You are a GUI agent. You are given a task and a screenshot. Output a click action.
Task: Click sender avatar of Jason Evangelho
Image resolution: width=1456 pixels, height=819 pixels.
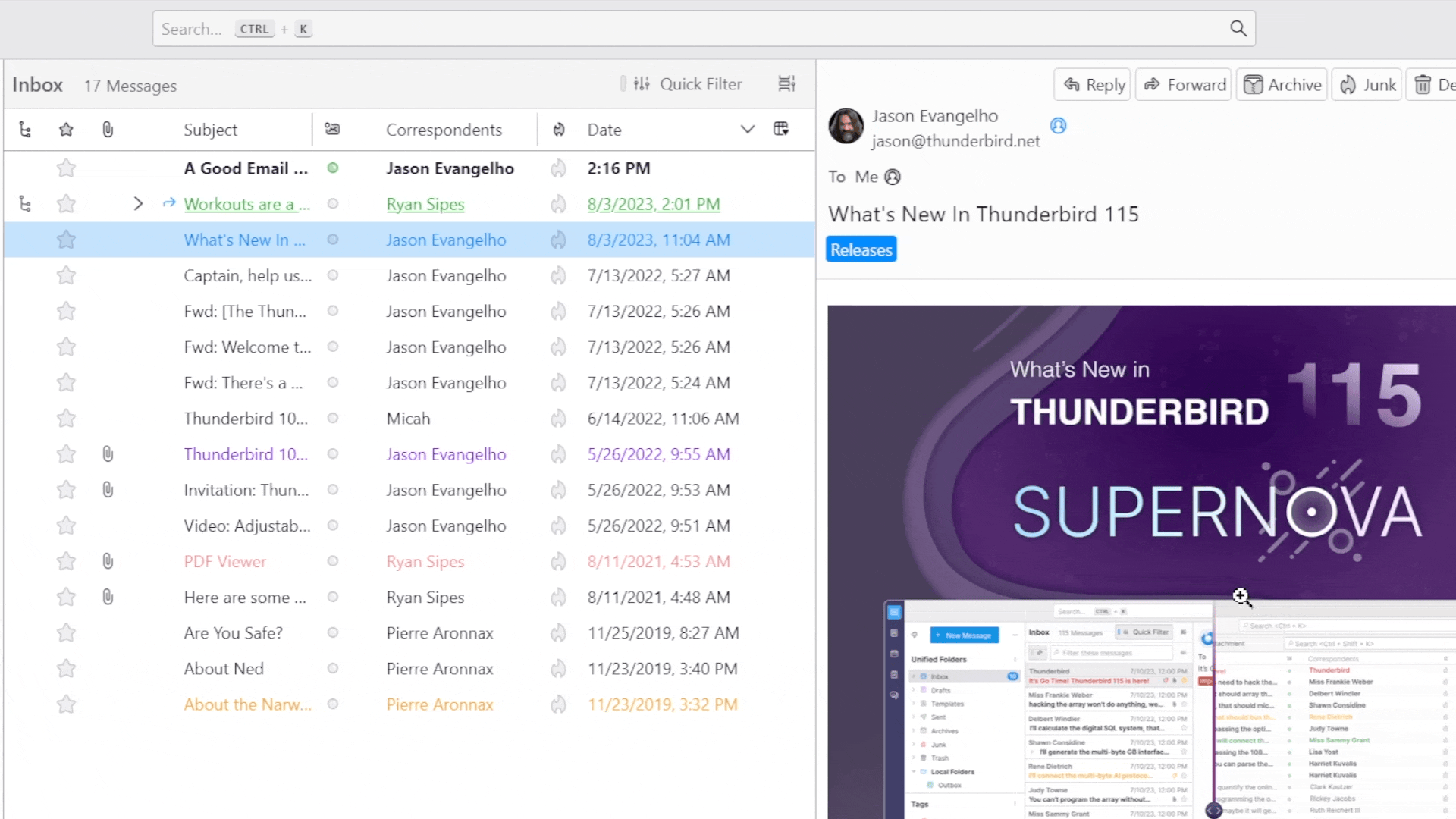click(846, 126)
